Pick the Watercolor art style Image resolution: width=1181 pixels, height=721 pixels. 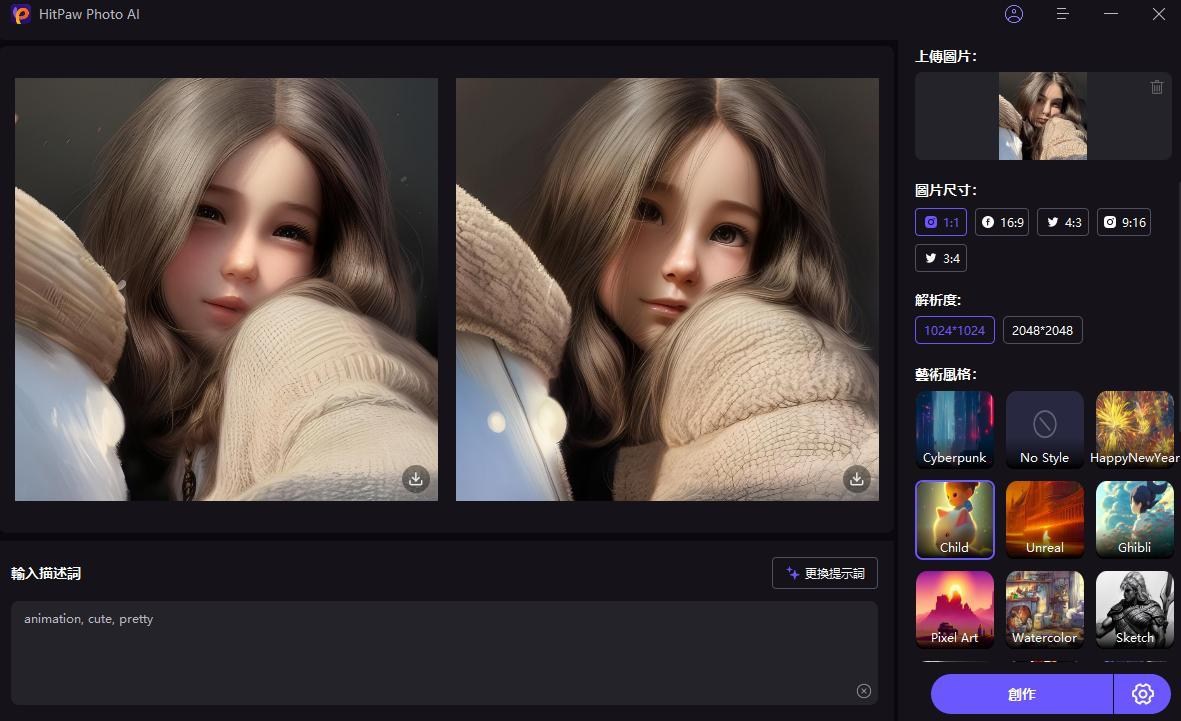1044,608
